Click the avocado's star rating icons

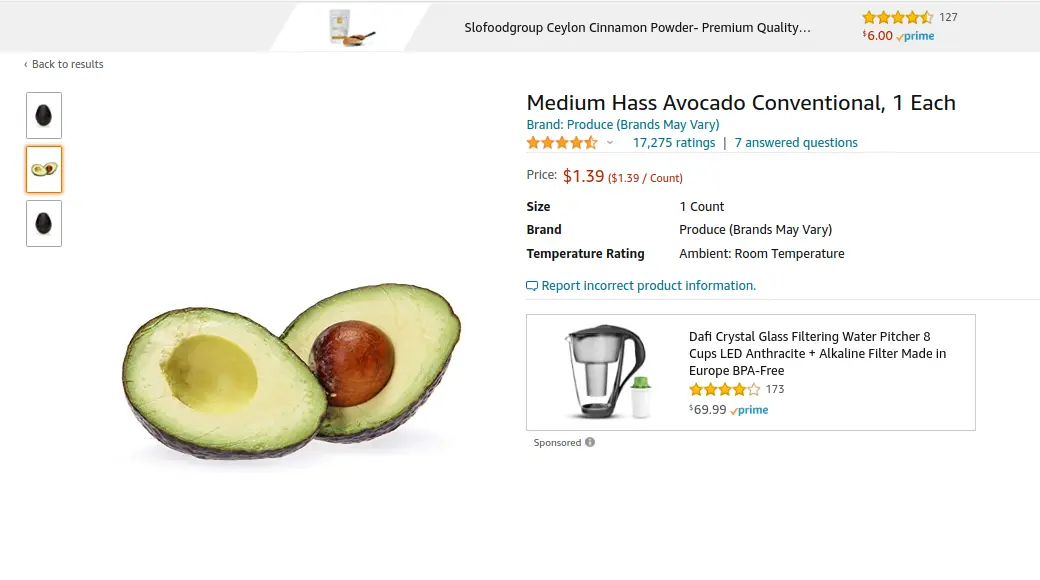click(561, 142)
